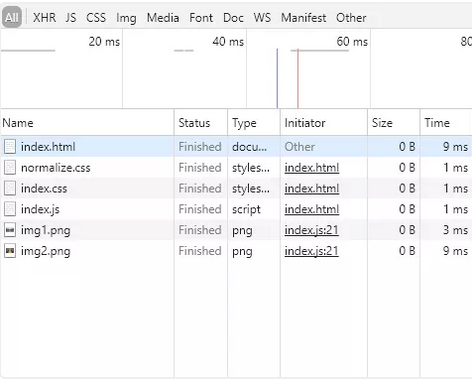Viewport: 472px width, 389px height.
Task: Click the blue DOMContentLoaded line in timeline
Action: [x=277, y=78]
